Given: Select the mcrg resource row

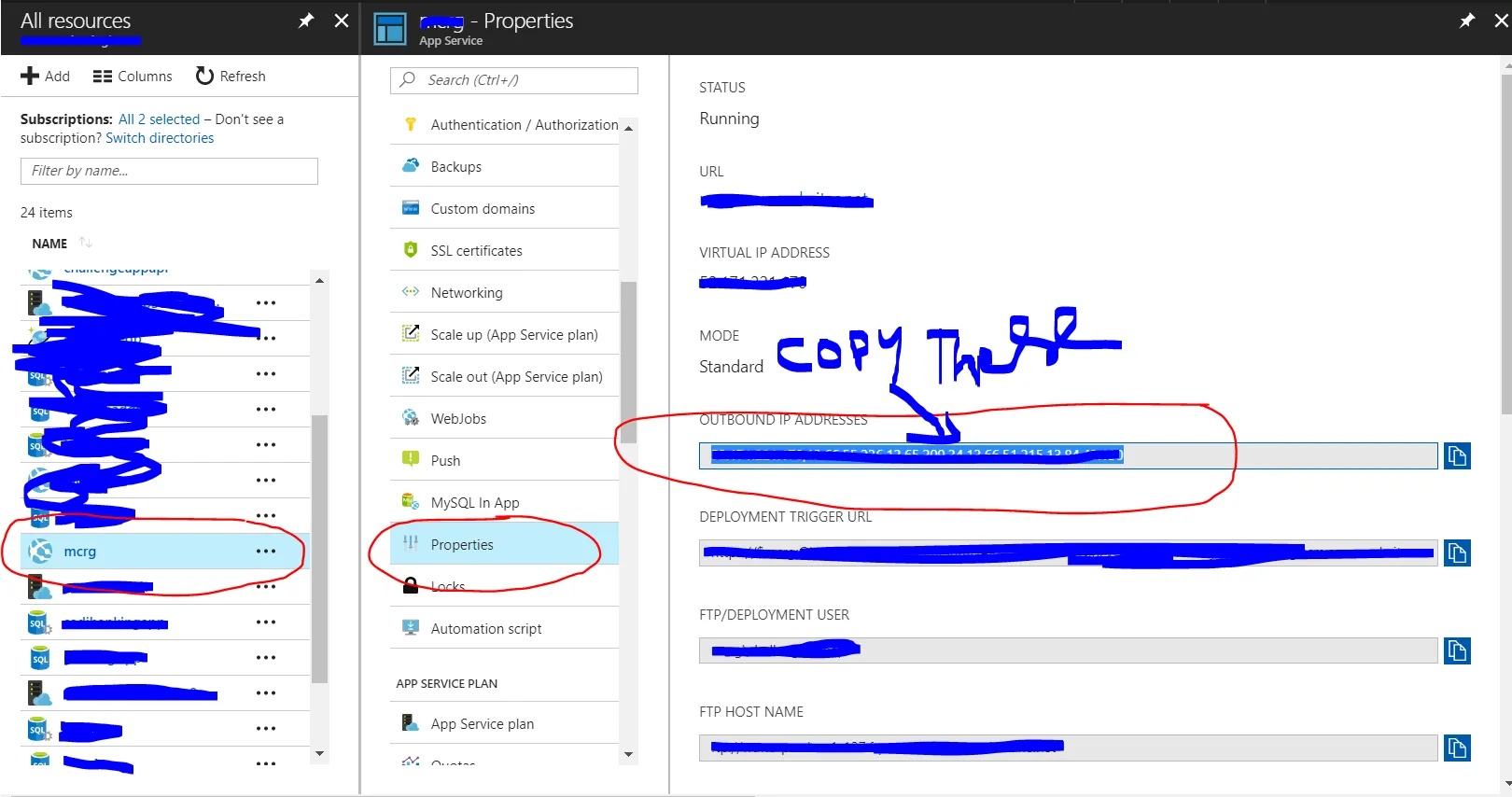Looking at the screenshot, I should (x=165, y=552).
